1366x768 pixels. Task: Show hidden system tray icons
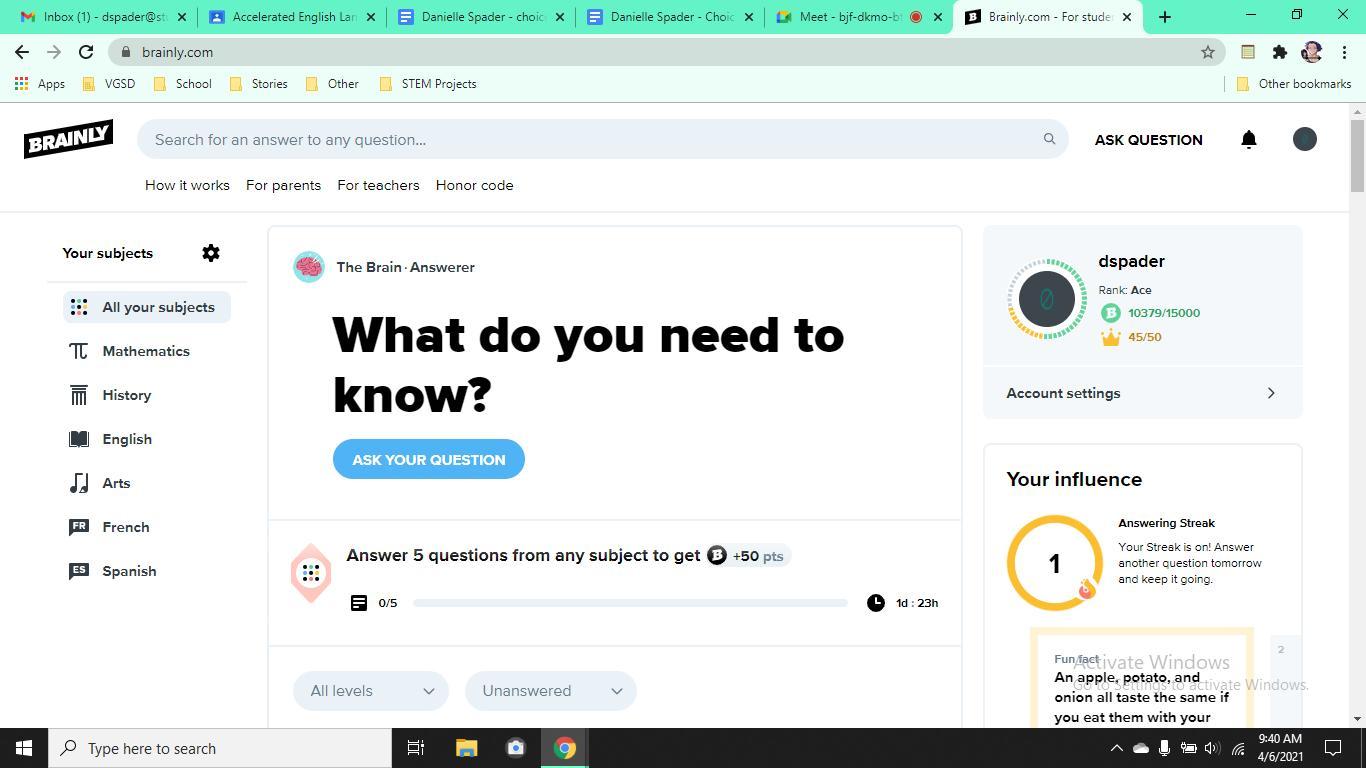click(x=1116, y=748)
